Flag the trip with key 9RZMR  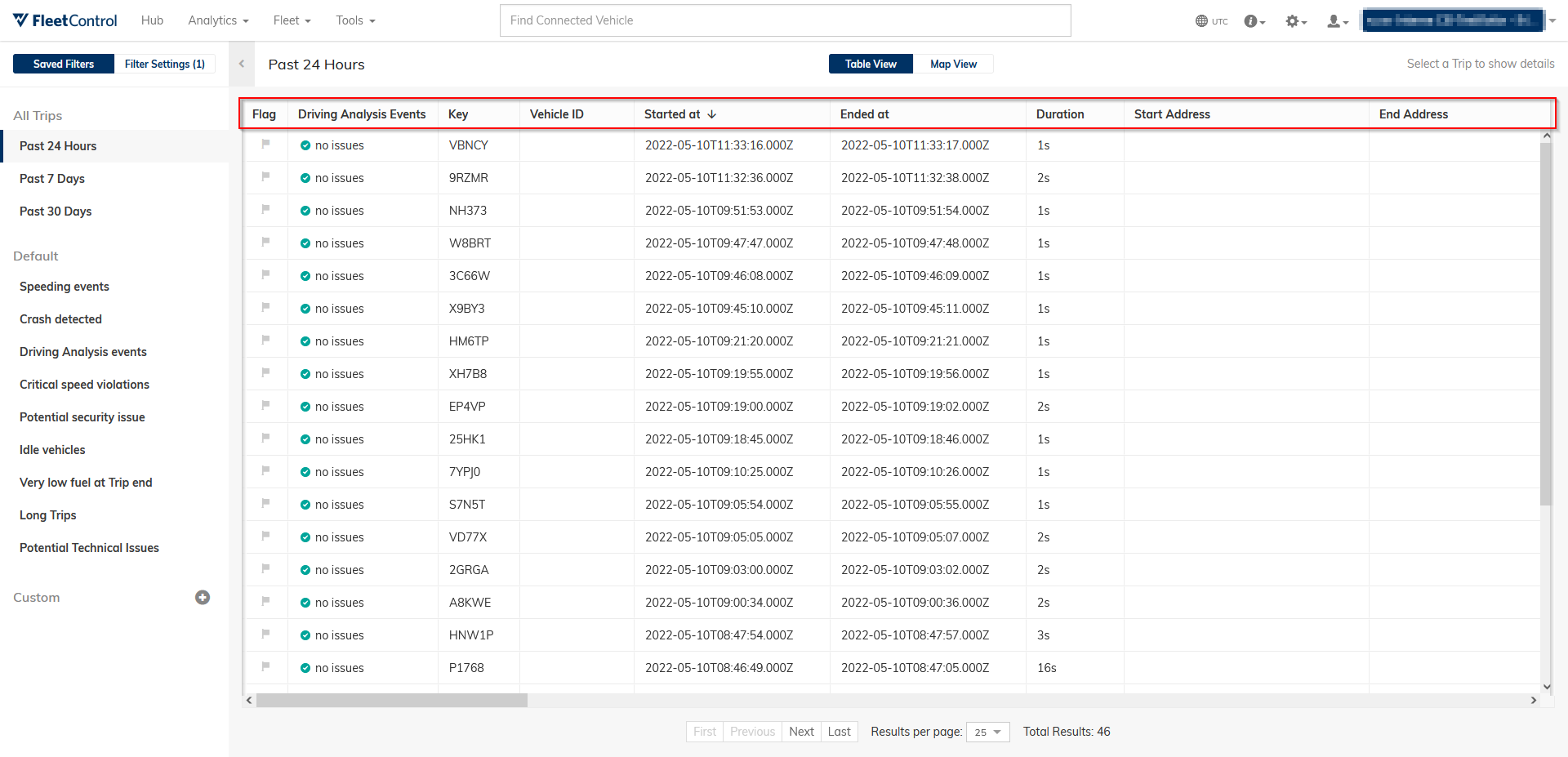pyautogui.click(x=265, y=176)
